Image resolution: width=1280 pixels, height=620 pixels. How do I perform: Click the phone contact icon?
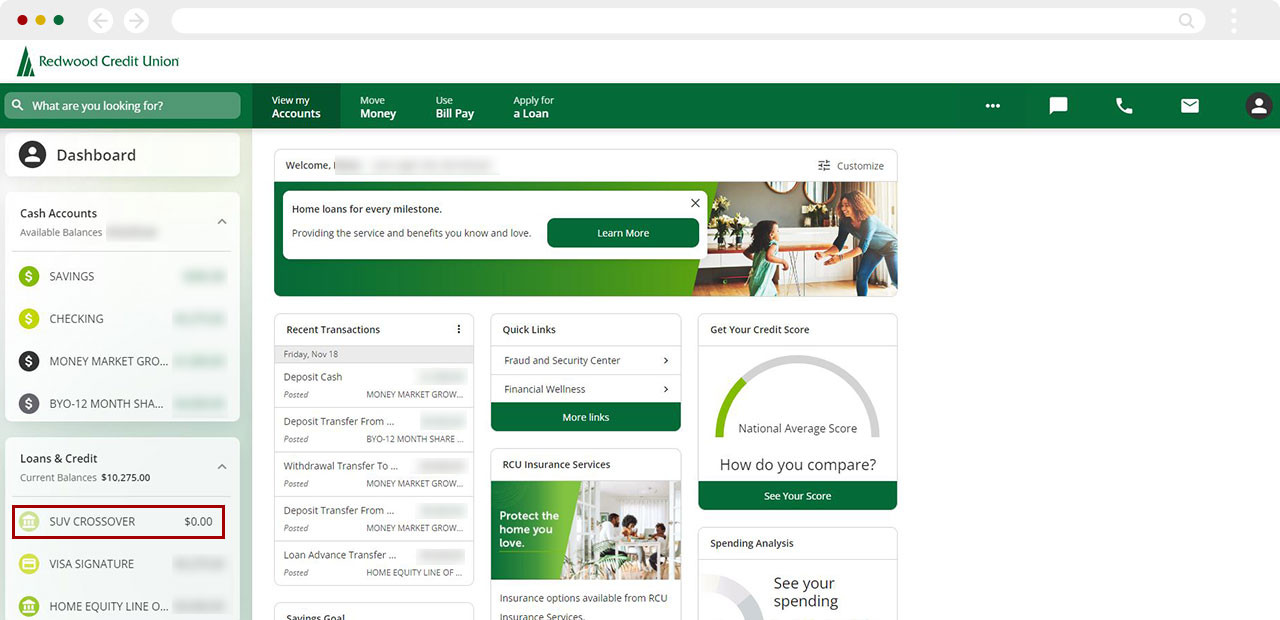coord(1124,105)
